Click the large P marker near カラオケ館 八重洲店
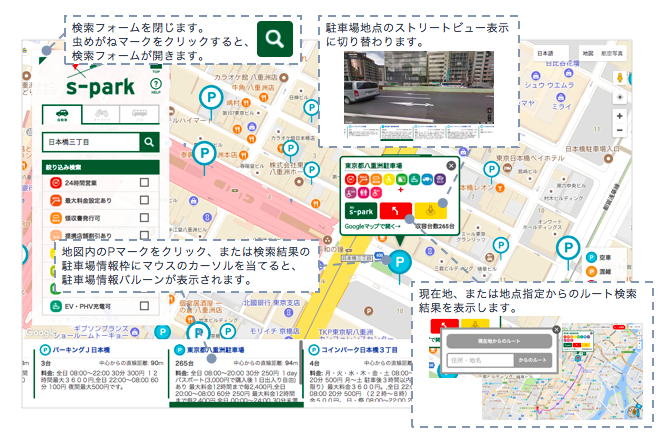This screenshot has height=442, width=671. point(211,98)
